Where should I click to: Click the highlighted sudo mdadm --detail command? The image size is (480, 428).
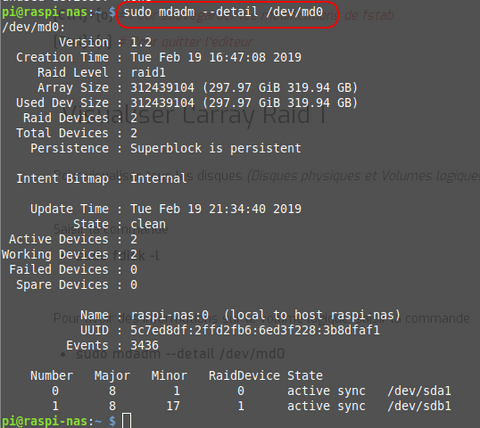(223, 12)
